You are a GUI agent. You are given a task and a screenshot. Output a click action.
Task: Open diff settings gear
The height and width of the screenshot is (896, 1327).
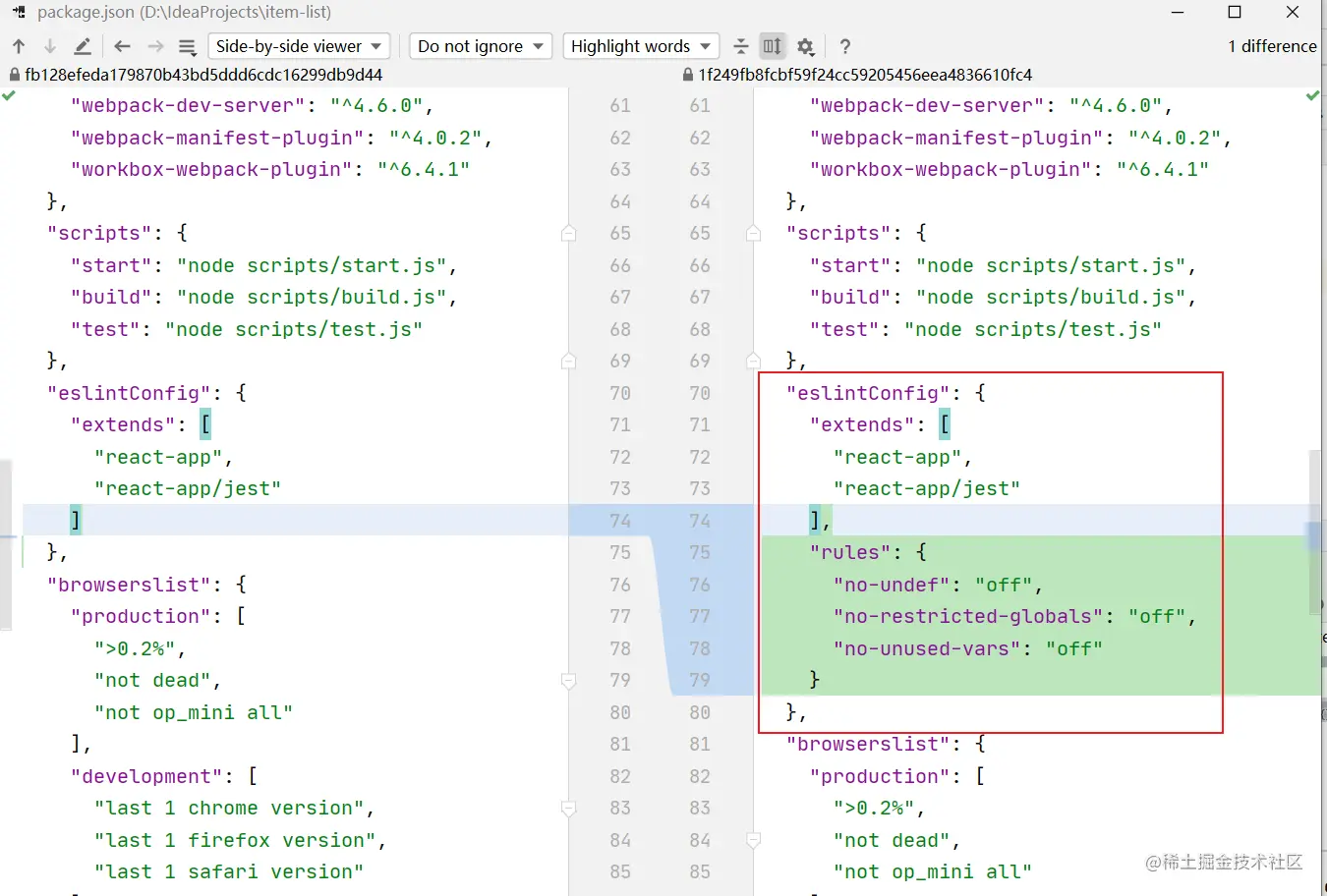pos(806,46)
